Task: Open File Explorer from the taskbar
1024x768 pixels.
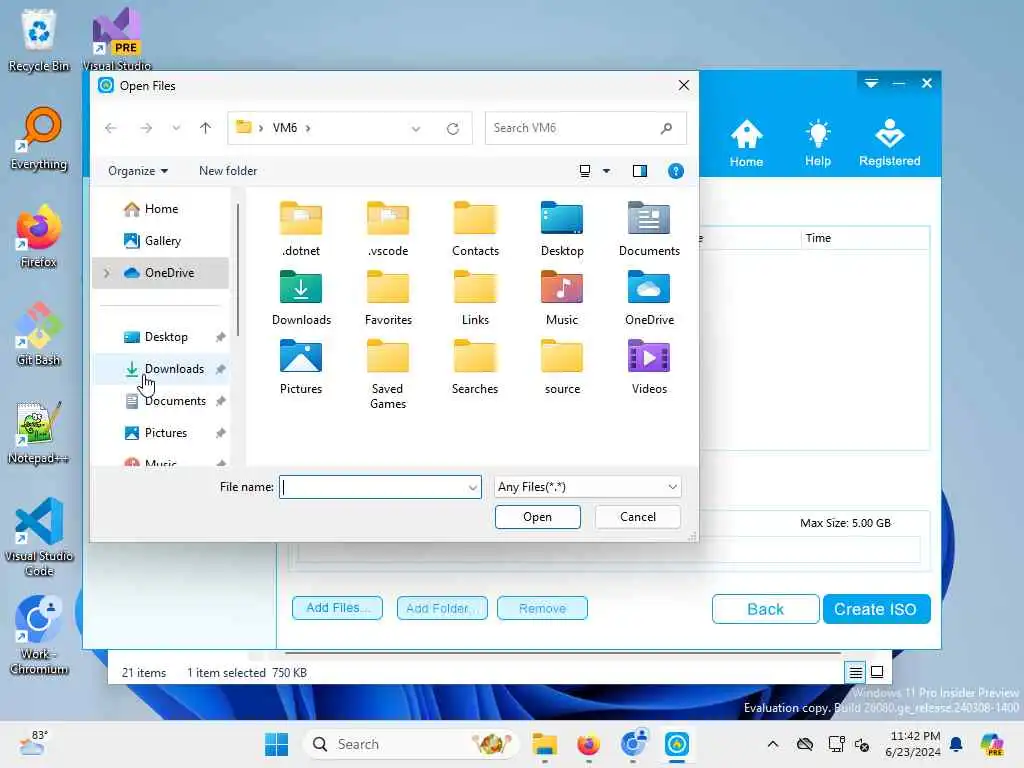Action: coord(545,744)
